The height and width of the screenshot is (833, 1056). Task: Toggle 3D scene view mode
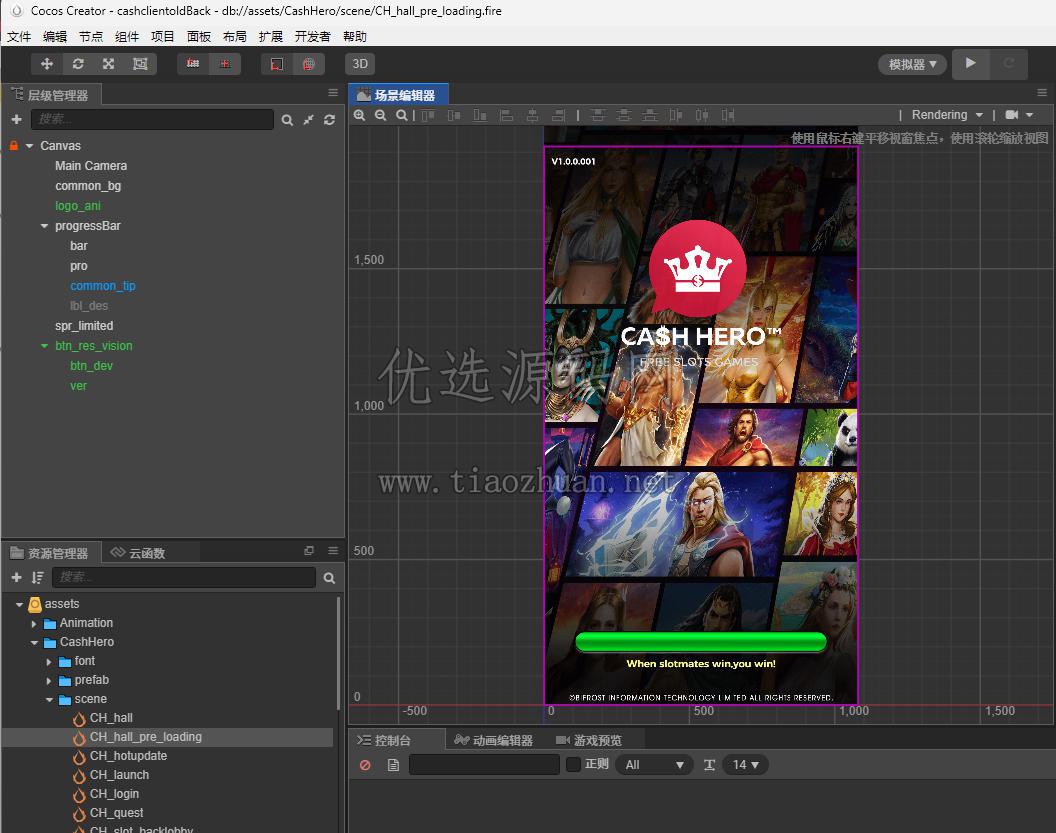[x=360, y=64]
